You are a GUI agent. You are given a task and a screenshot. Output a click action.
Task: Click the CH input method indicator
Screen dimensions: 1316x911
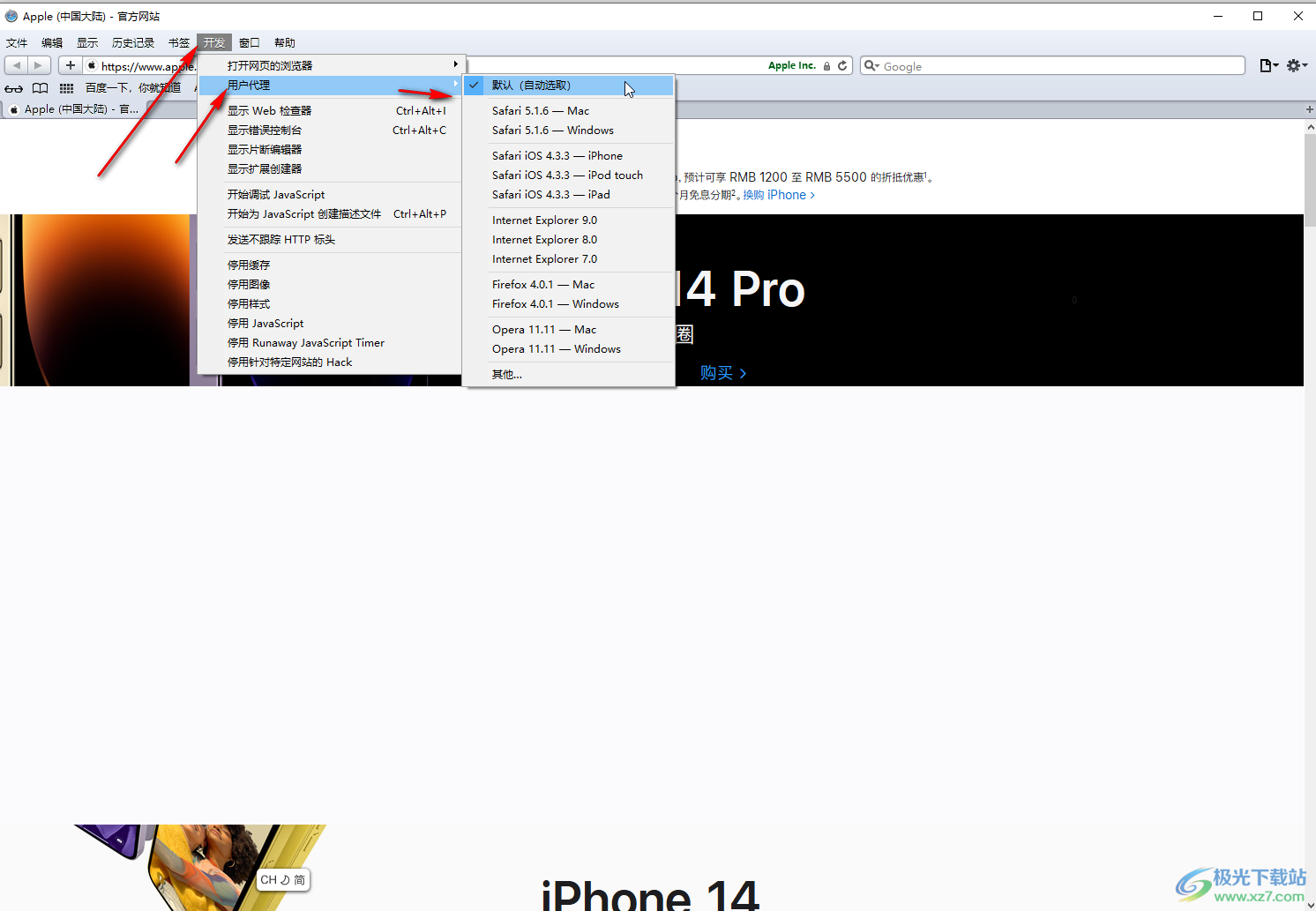pos(283,879)
